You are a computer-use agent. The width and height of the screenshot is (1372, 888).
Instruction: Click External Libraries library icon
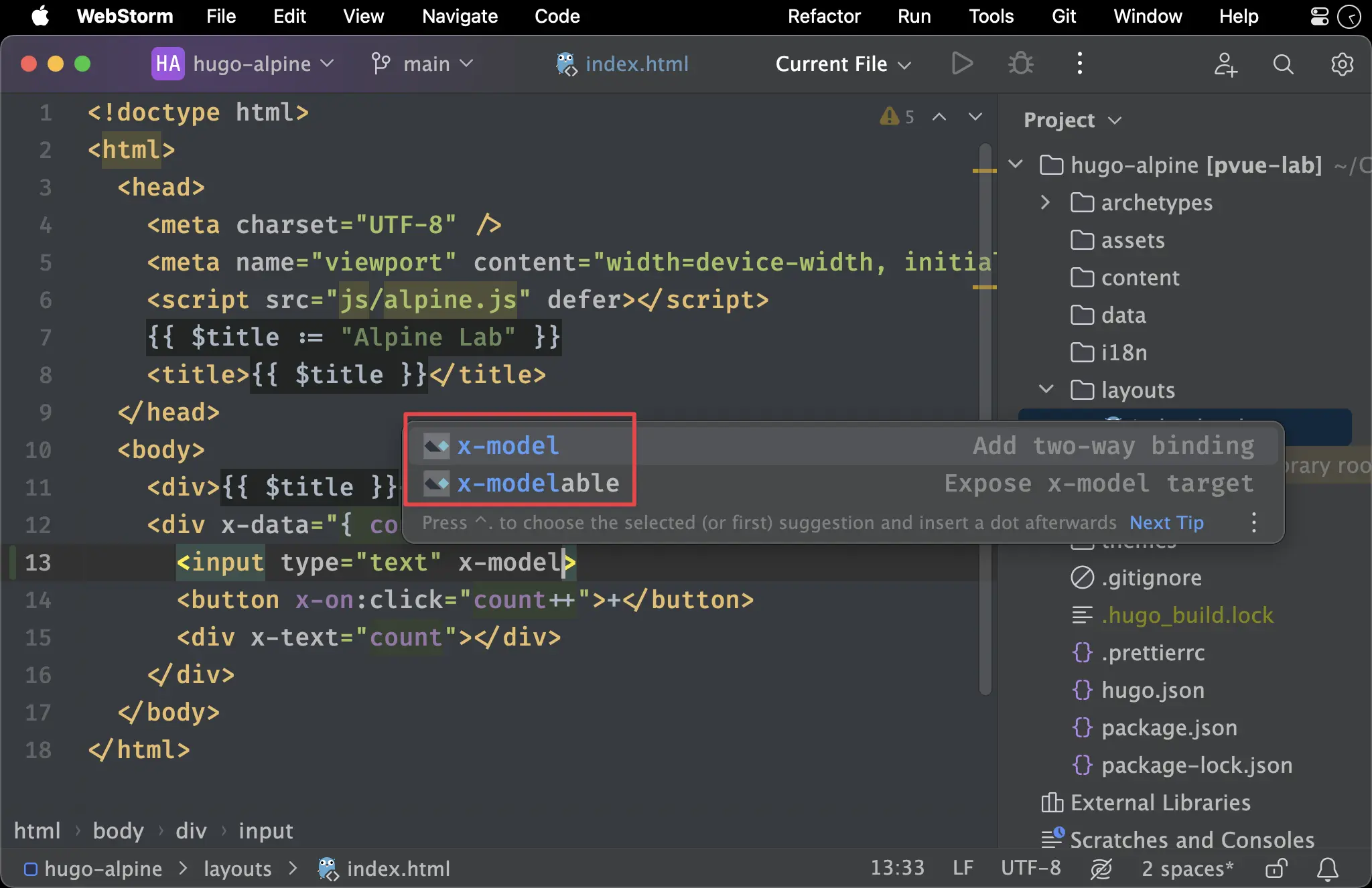(1052, 802)
